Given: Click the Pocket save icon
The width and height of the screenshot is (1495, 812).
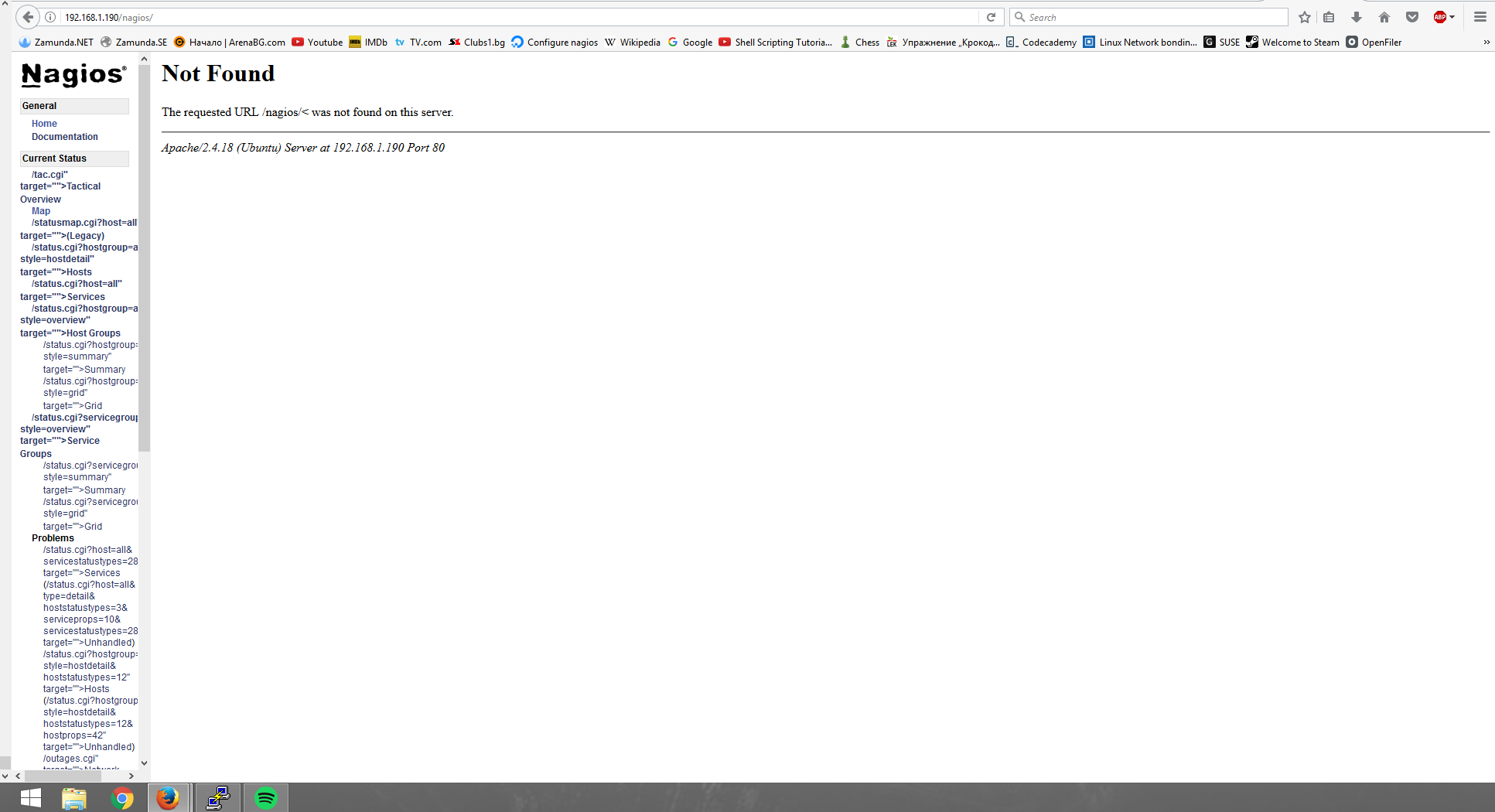Looking at the screenshot, I should (1412, 17).
